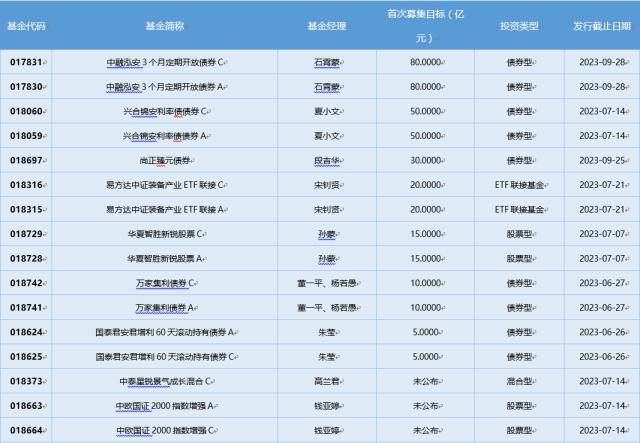Viewport: 640px width, 443px height.
Task: Click the 基金代码 column header
Action: click(26, 26)
